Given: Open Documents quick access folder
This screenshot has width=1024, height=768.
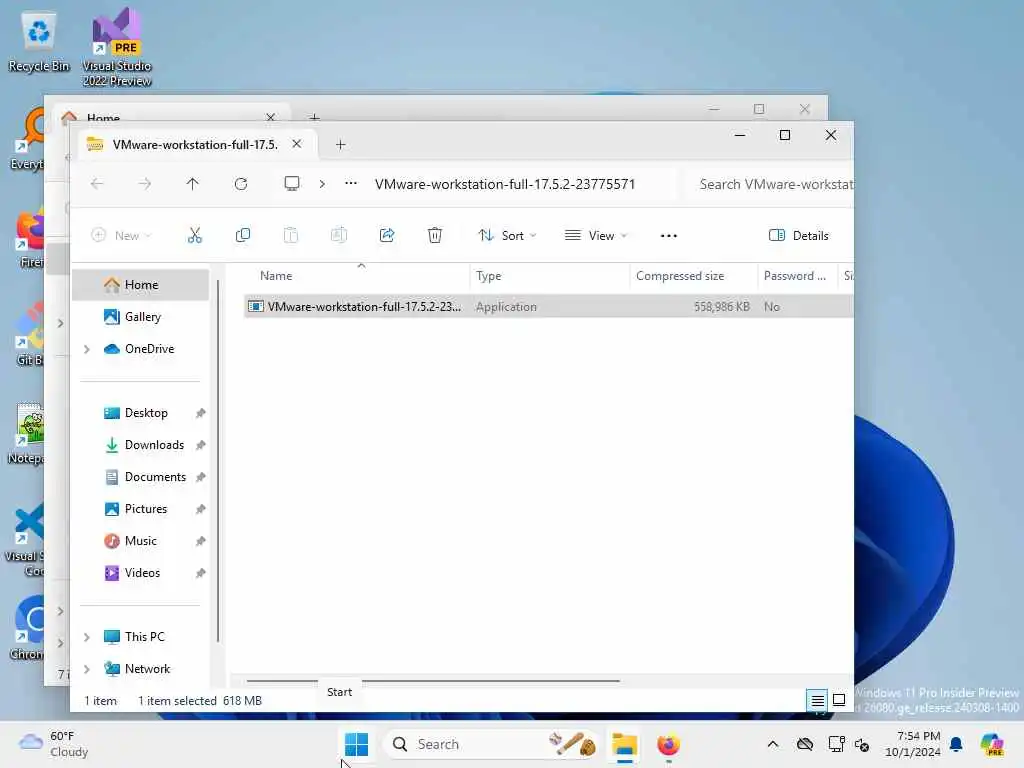Looking at the screenshot, I should [140, 477].
